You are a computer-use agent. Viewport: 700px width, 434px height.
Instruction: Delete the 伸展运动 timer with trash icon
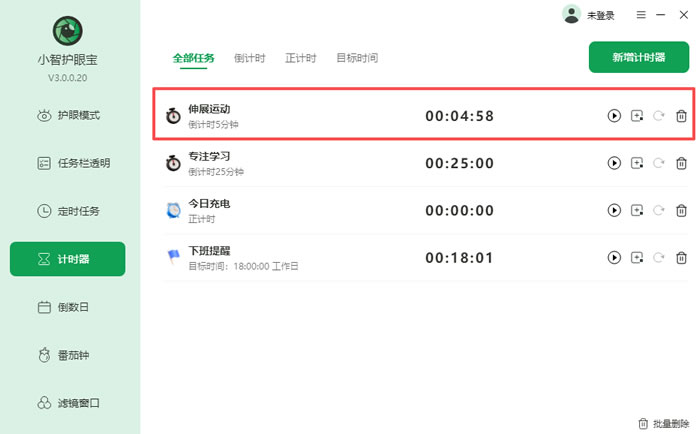[681, 116]
